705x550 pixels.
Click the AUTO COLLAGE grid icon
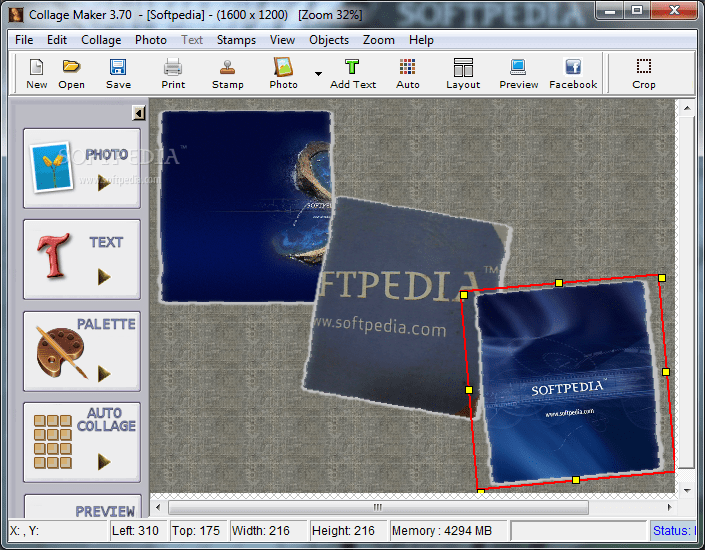(53, 442)
